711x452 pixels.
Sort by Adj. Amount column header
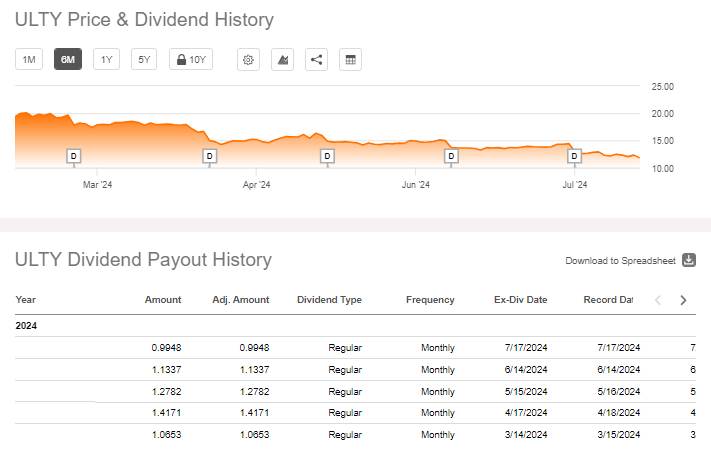tap(241, 300)
